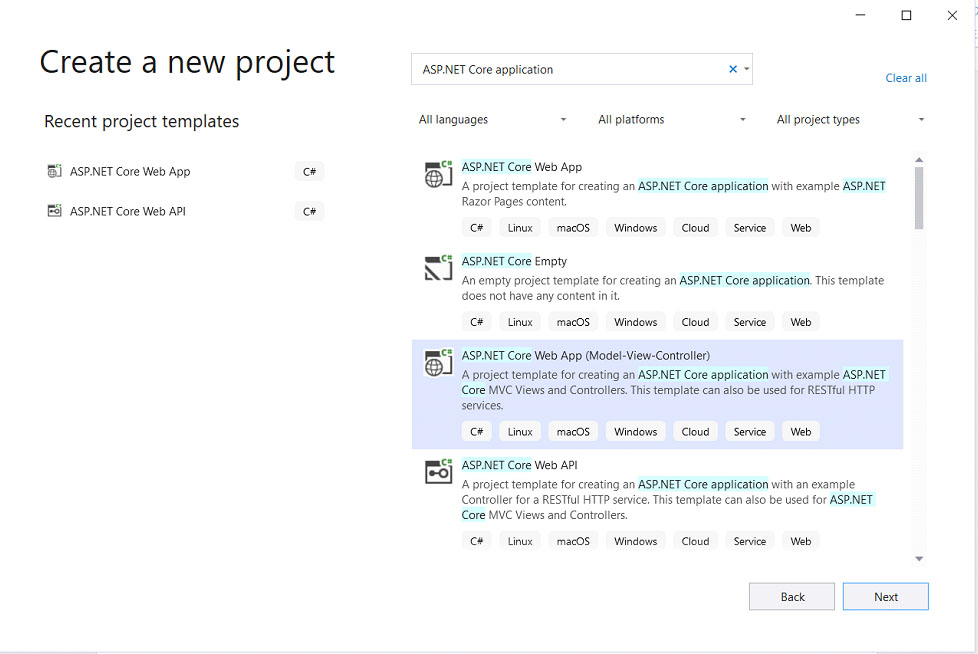Click the ASP.NET Core Empty template icon
Screen dimensions: 978x654
(438, 268)
